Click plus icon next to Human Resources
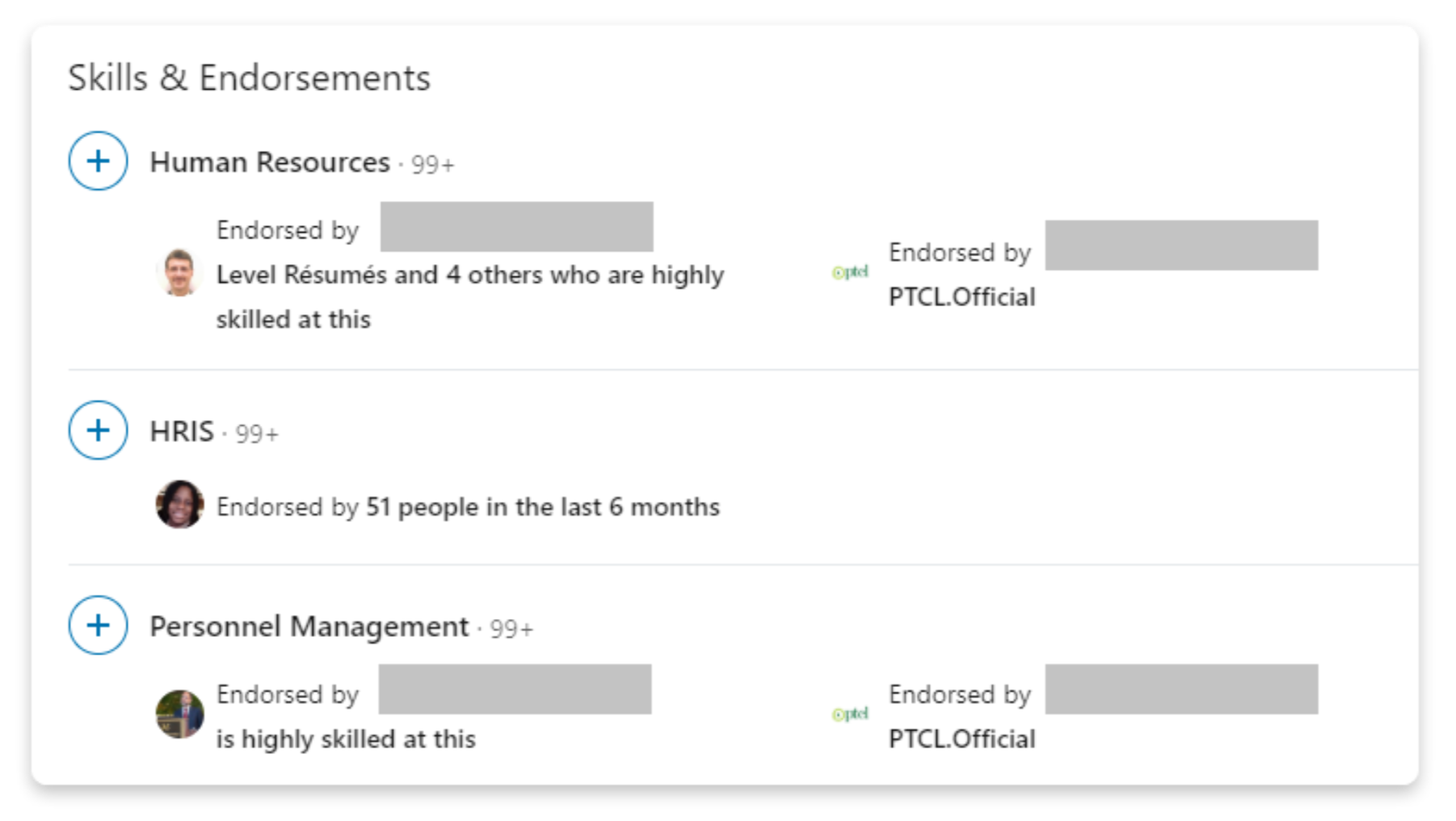 (x=98, y=161)
